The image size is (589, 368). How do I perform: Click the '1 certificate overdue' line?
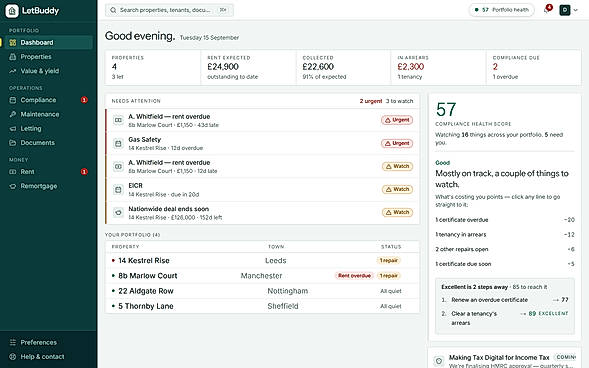[x=505, y=220]
